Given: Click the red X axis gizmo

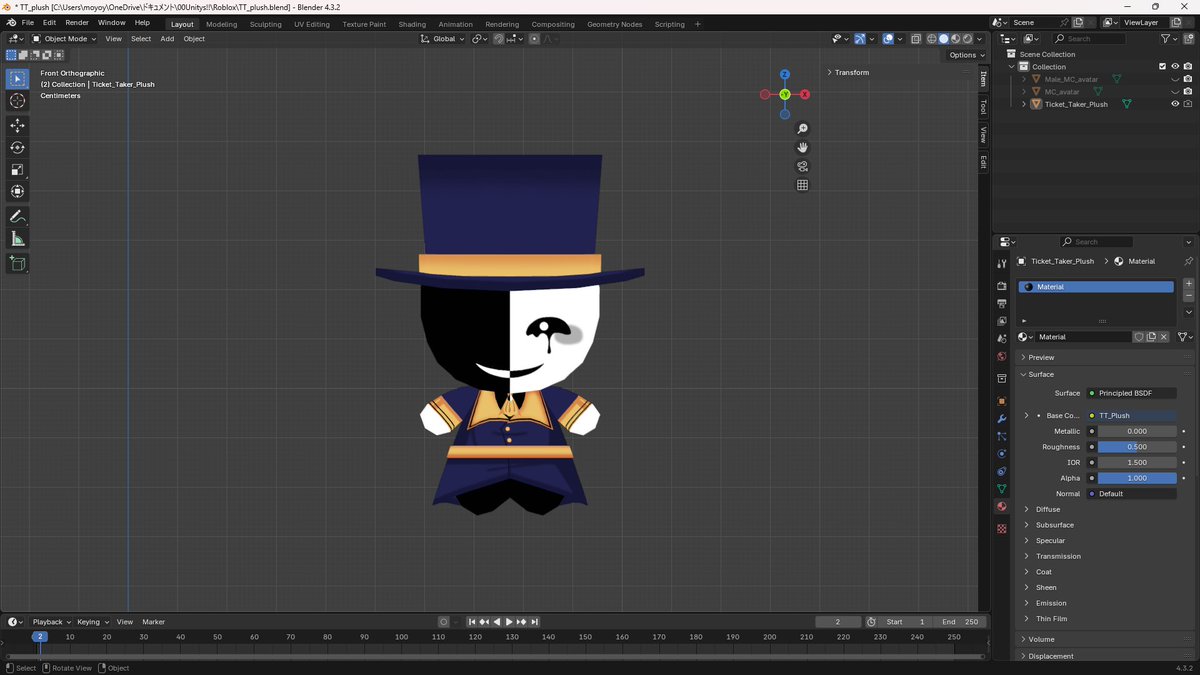Looking at the screenshot, I should click(x=805, y=94).
